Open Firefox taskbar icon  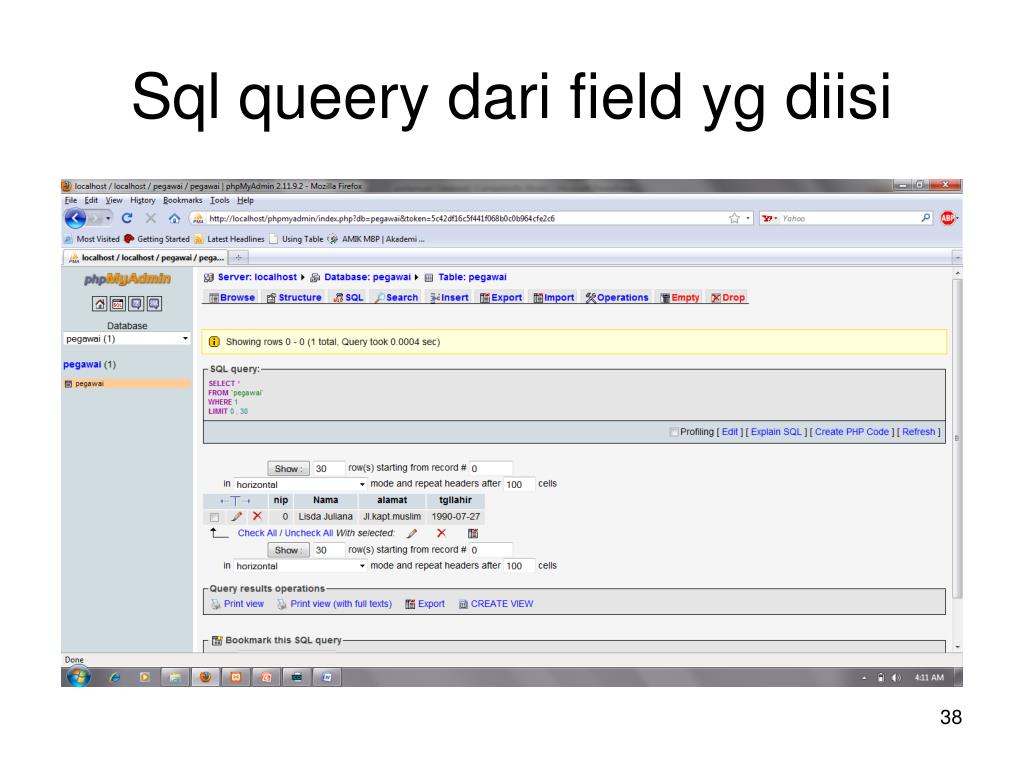point(206,677)
